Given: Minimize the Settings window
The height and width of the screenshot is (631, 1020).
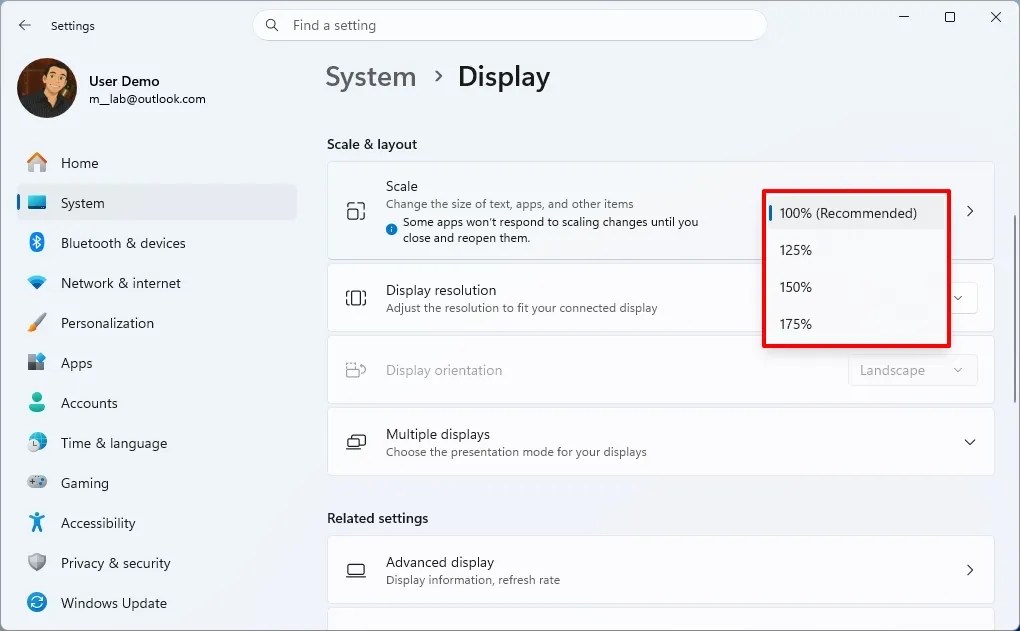Looking at the screenshot, I should 904,17.
